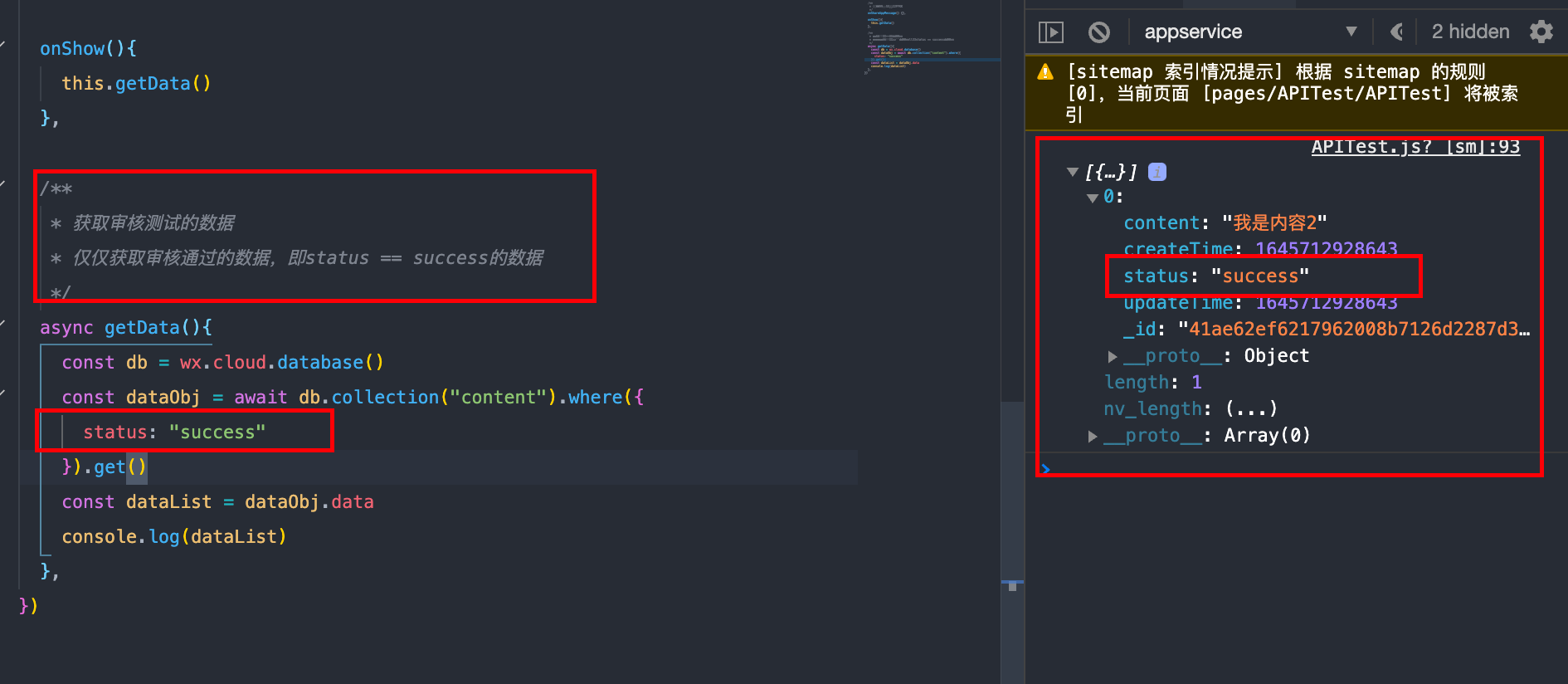1568x684 pixels.
Task: Select the updateTime value in console
Action: [1326, 303]
